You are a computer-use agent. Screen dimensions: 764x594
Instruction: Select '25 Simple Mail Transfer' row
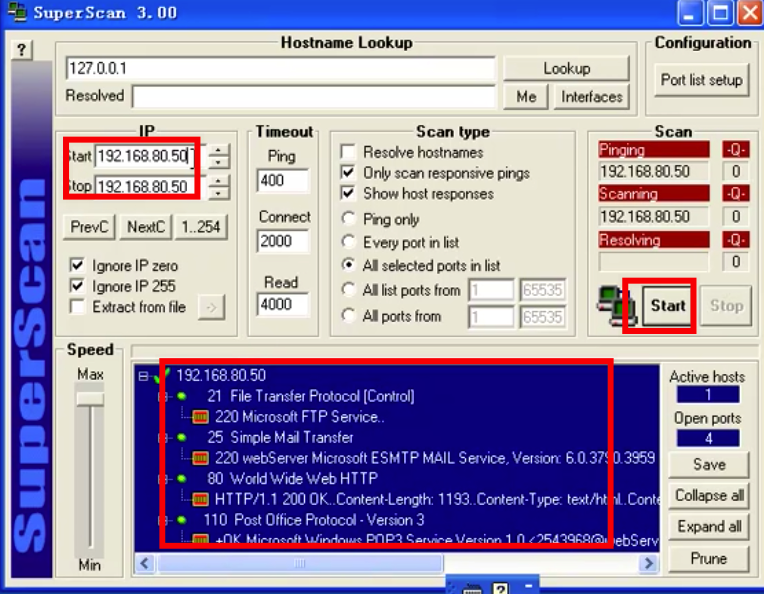(280, 438)
